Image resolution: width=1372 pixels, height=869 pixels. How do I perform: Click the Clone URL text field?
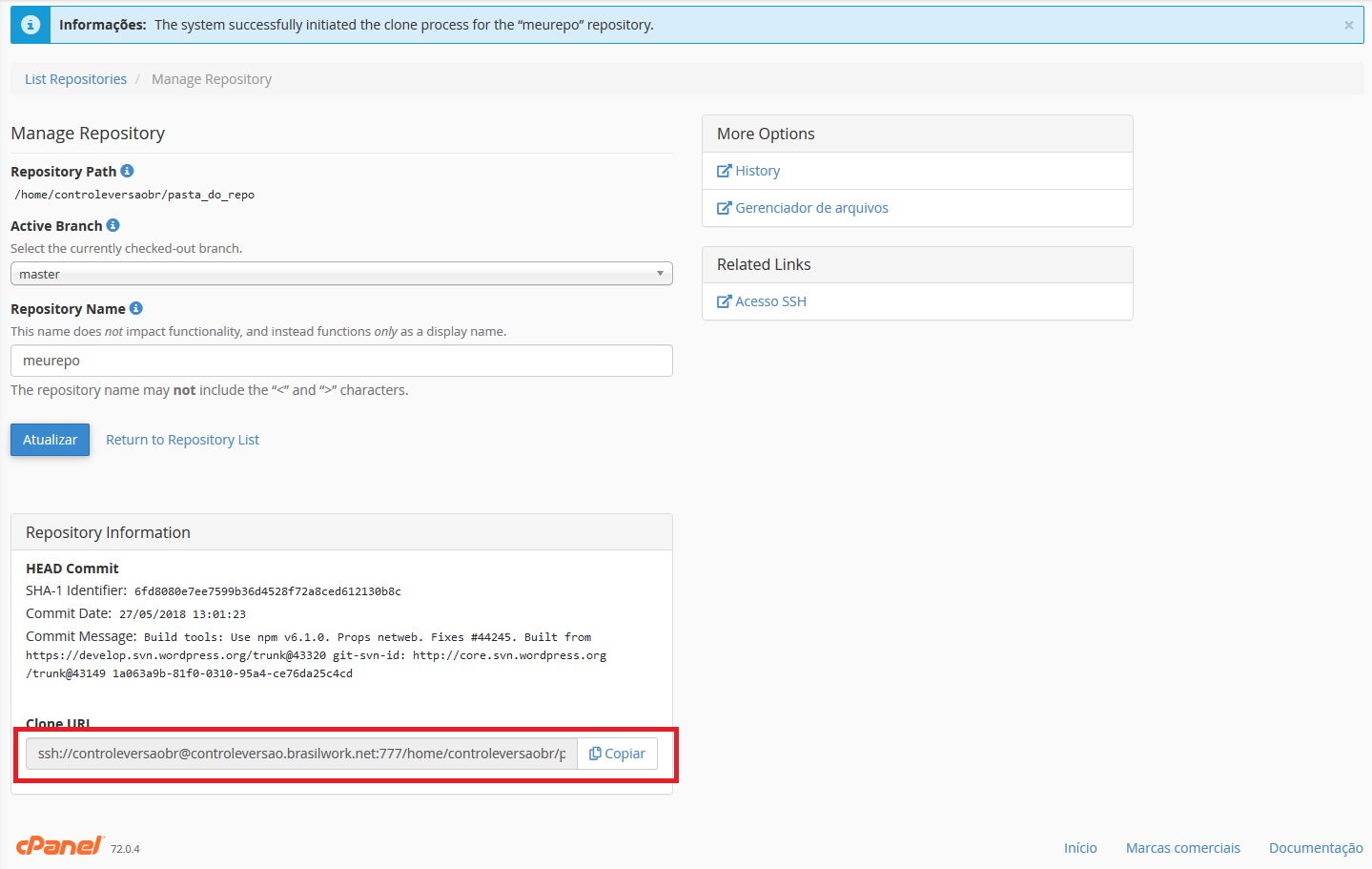(301, 754)
